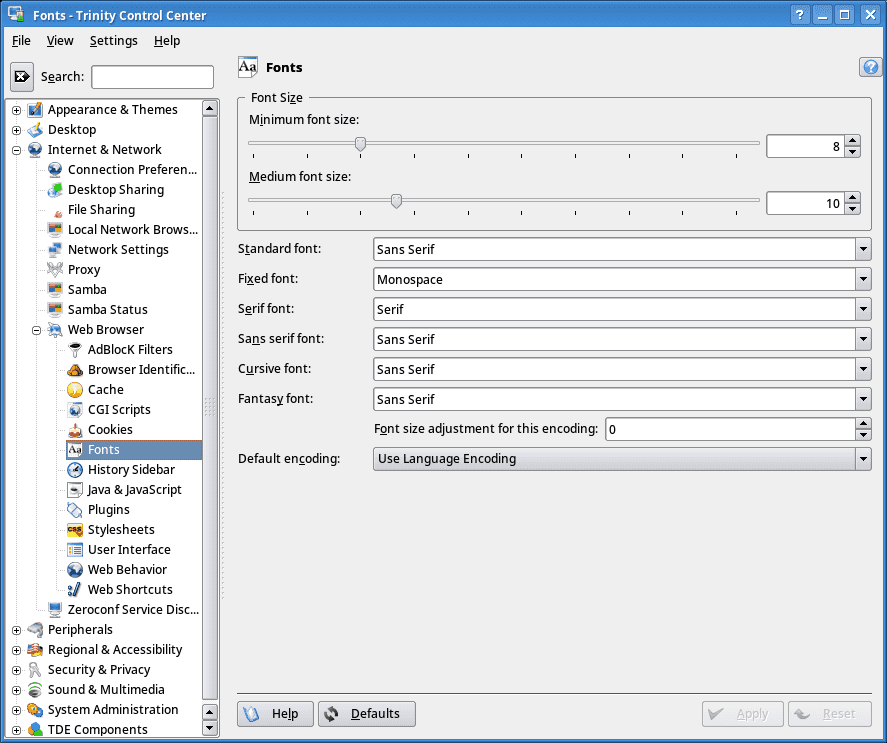887x743 pixels.
Task: Open the Sans serif font dropdown
Action: click(x=863, y=339)
